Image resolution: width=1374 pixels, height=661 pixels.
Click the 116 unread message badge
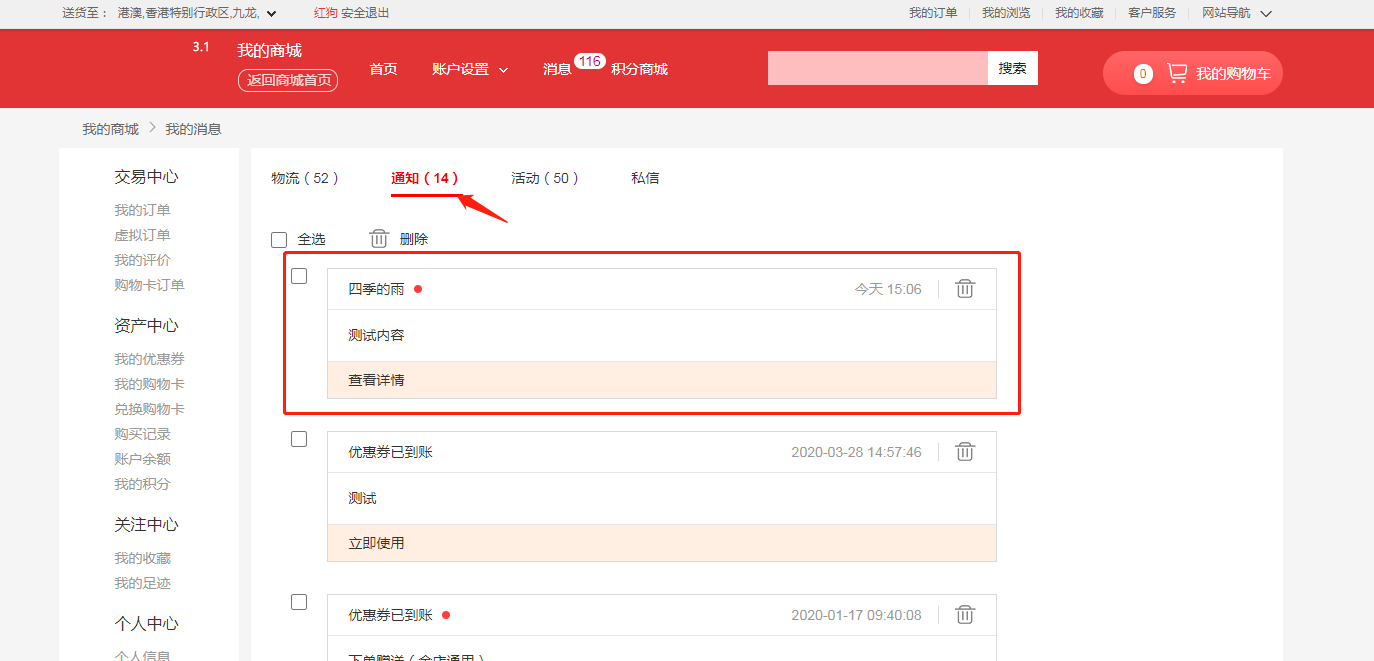[589, 62]
